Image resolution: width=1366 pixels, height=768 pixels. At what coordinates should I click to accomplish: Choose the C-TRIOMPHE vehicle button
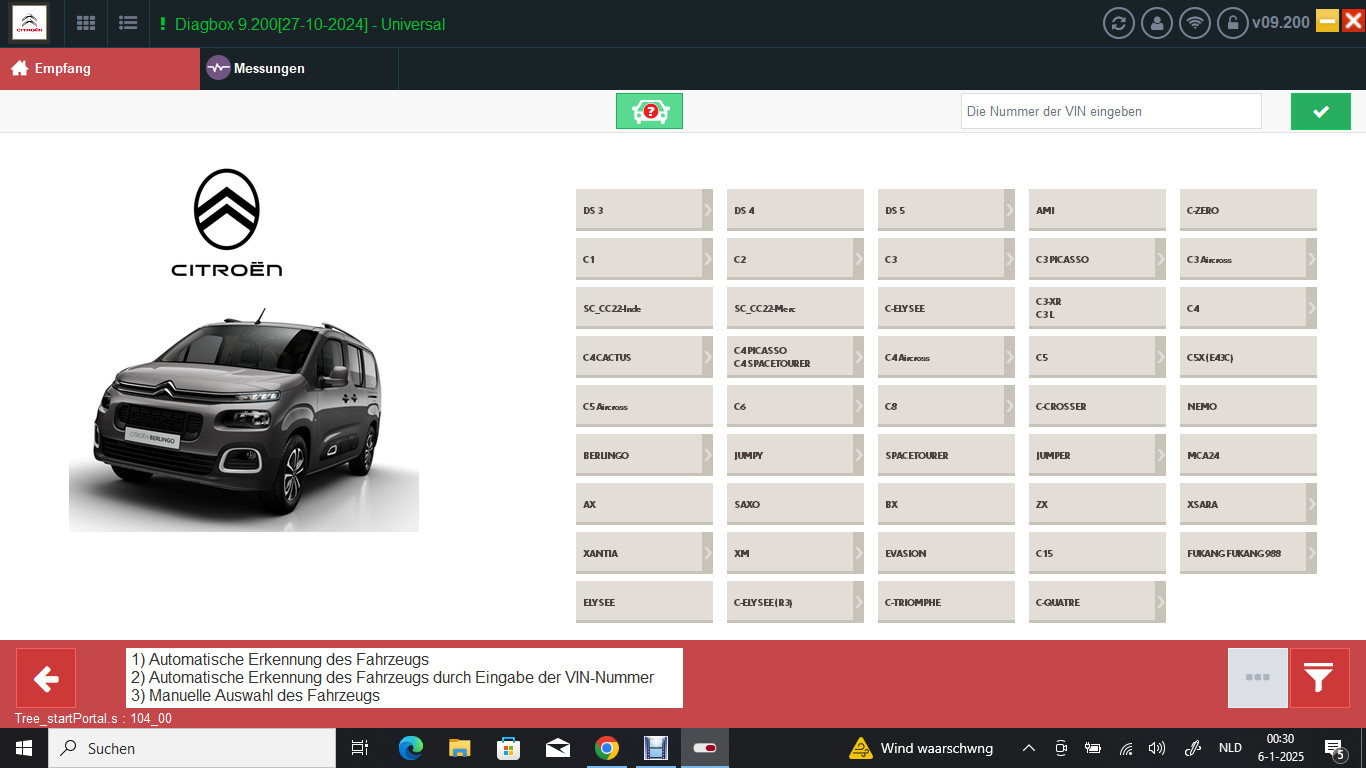pos(946,602)
